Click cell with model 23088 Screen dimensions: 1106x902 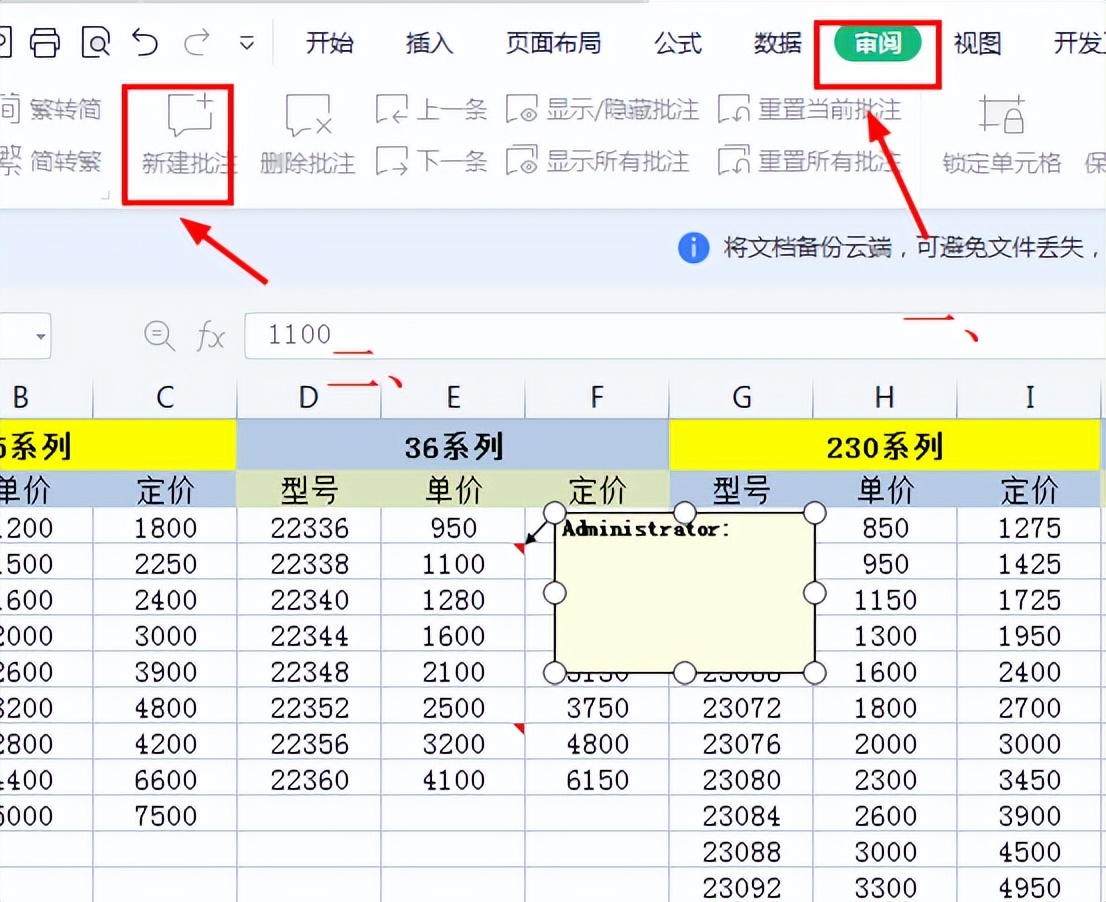[x=741, y=851]
